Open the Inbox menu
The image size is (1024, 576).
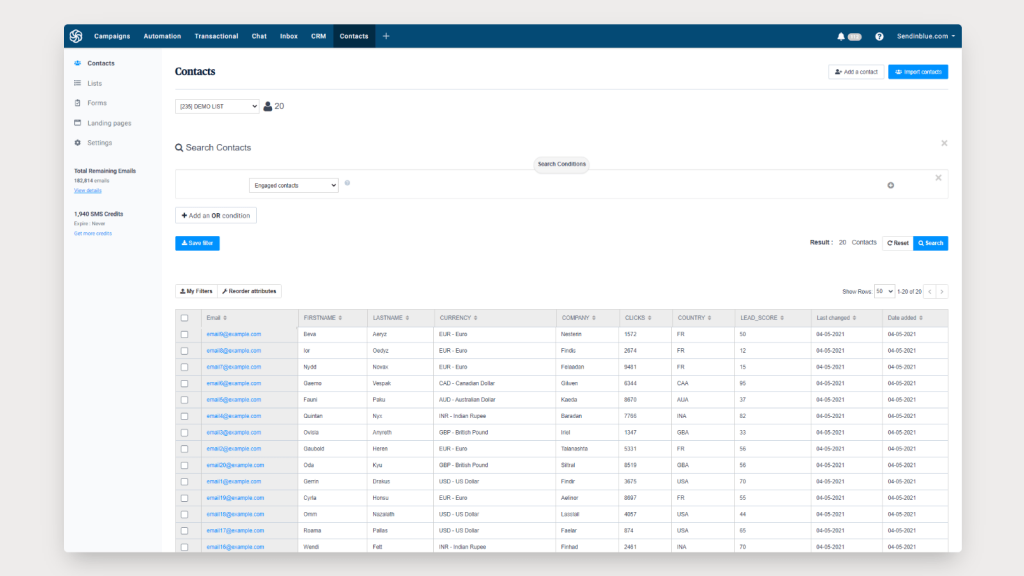pyautogui.click(x=289, y=37)
